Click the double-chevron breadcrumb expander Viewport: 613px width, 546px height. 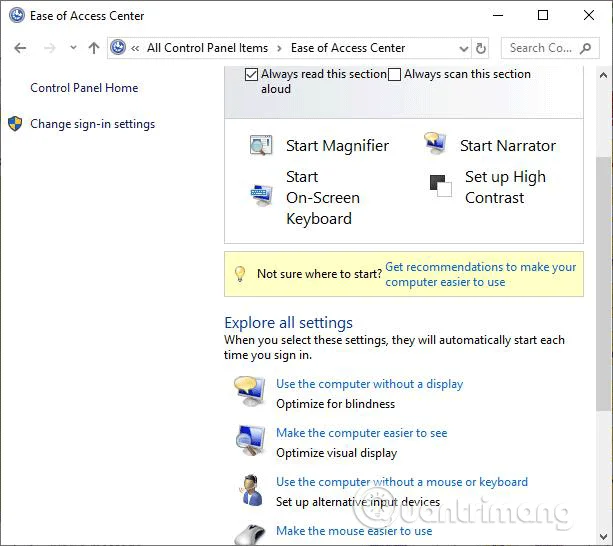click(x=135, y=48)
